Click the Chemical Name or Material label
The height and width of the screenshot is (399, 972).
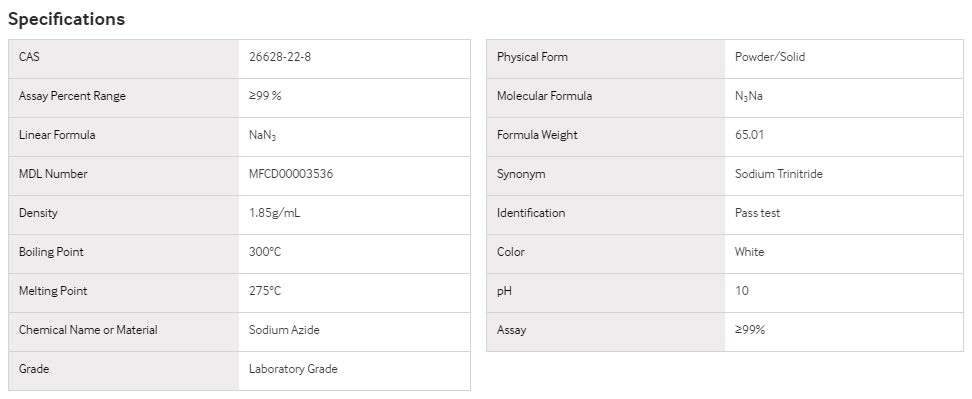[x=88, y=330]
